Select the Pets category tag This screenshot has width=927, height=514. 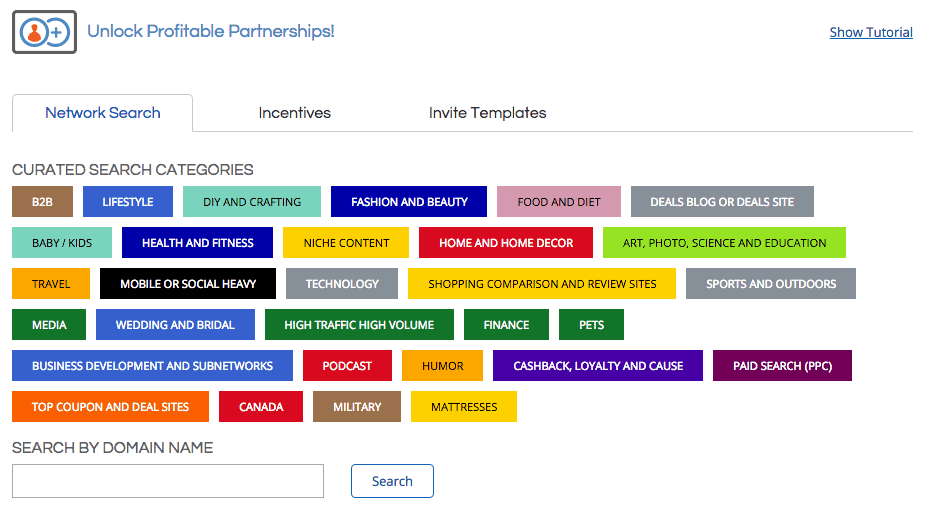point(591,325)
